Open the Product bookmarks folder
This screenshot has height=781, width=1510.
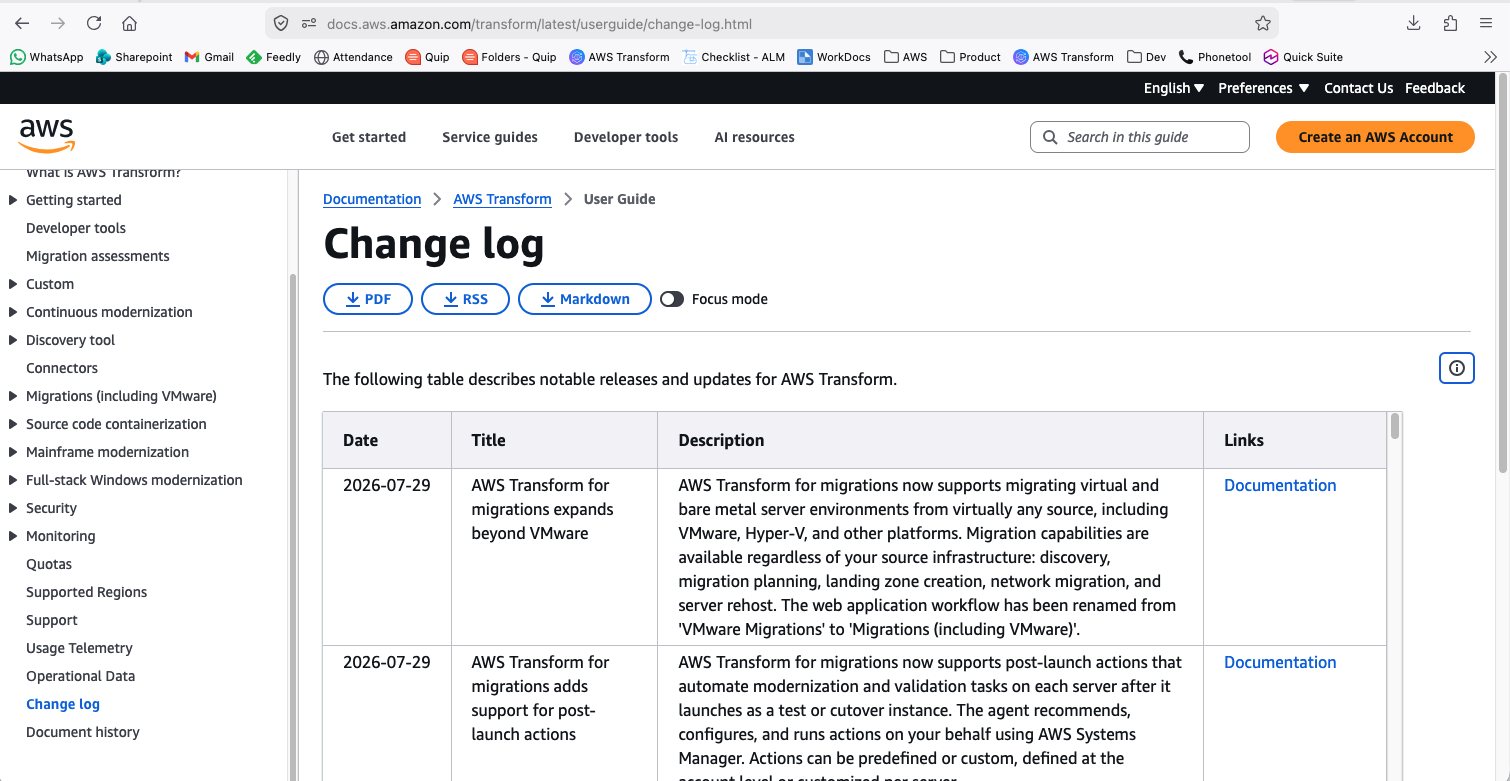(x=970, y=57)
